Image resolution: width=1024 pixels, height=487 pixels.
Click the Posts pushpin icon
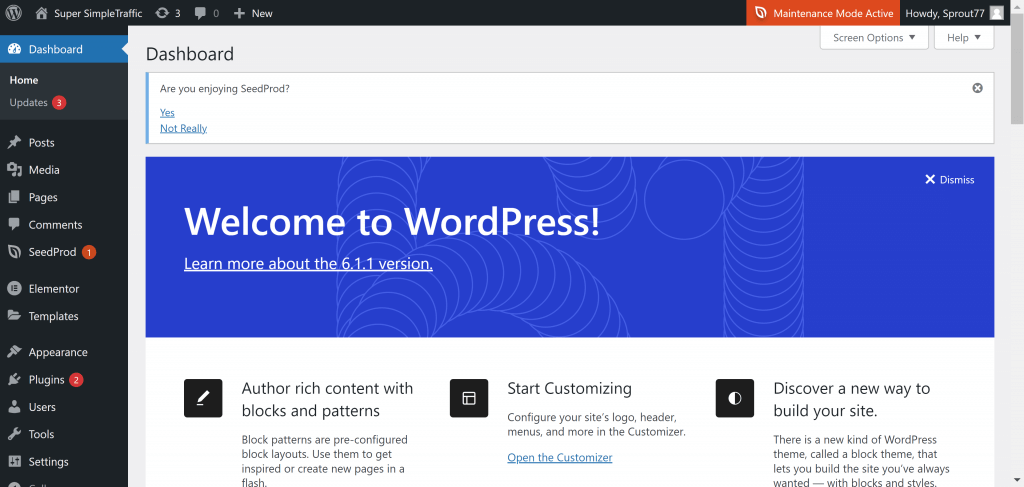tap(14, 142)
